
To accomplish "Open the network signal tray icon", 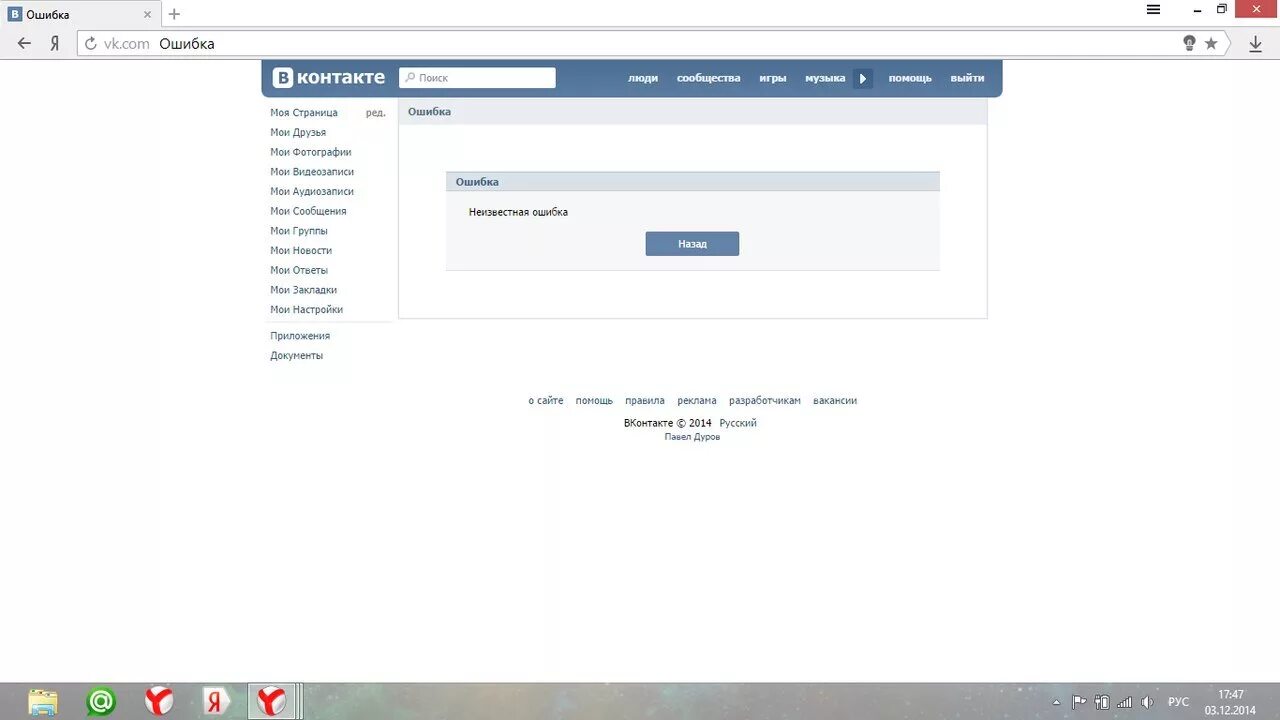I will pos(1124,702).
